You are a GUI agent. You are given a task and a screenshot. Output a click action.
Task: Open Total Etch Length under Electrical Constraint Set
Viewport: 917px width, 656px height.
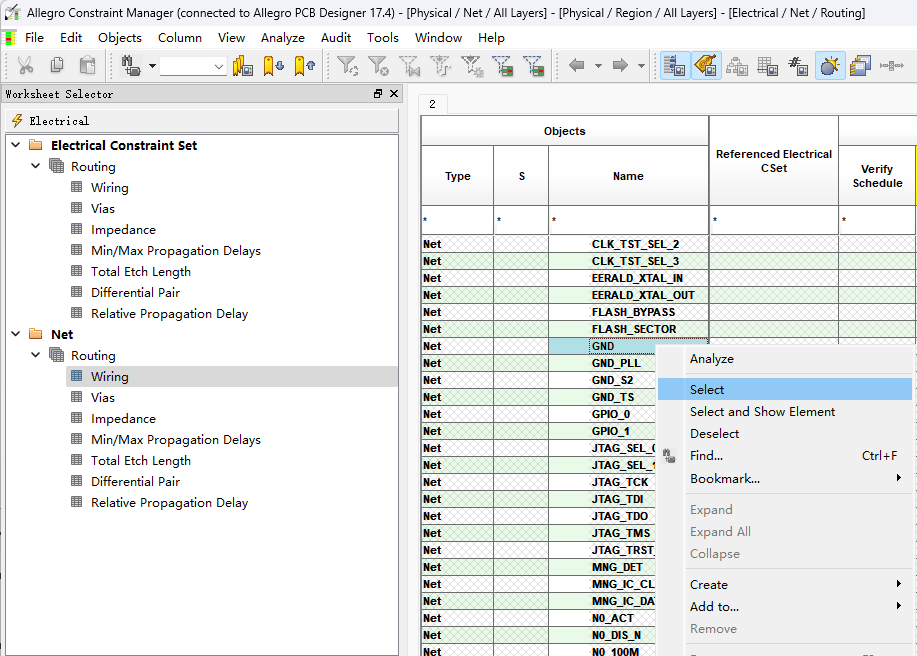tap(140, 272)
